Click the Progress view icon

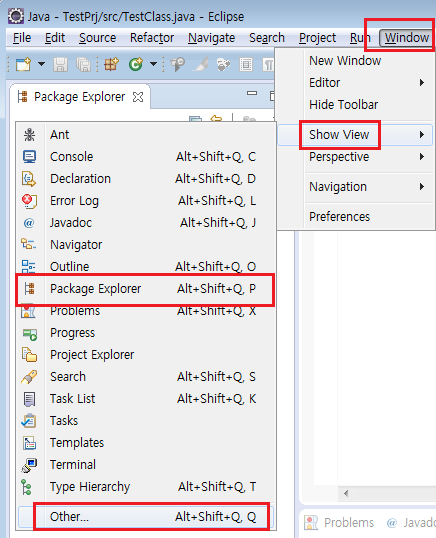30,334
